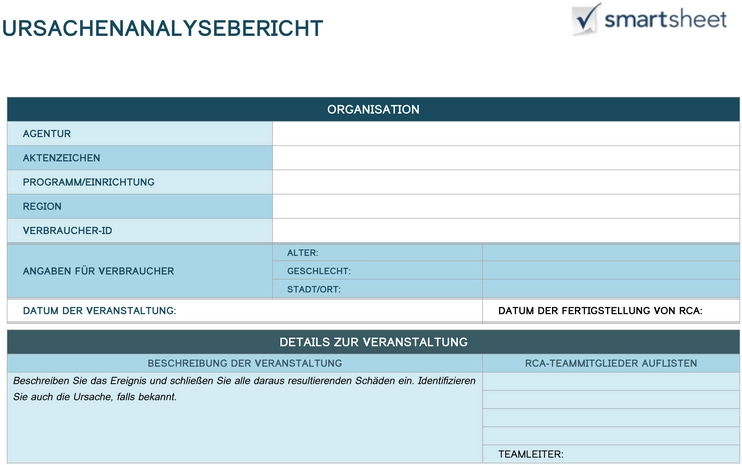The height and width of the screenshot is (465, 742).
Task: Click the BESCHREIBUNG DER VERANSTALTUNG column header
Action: [245, 363]
